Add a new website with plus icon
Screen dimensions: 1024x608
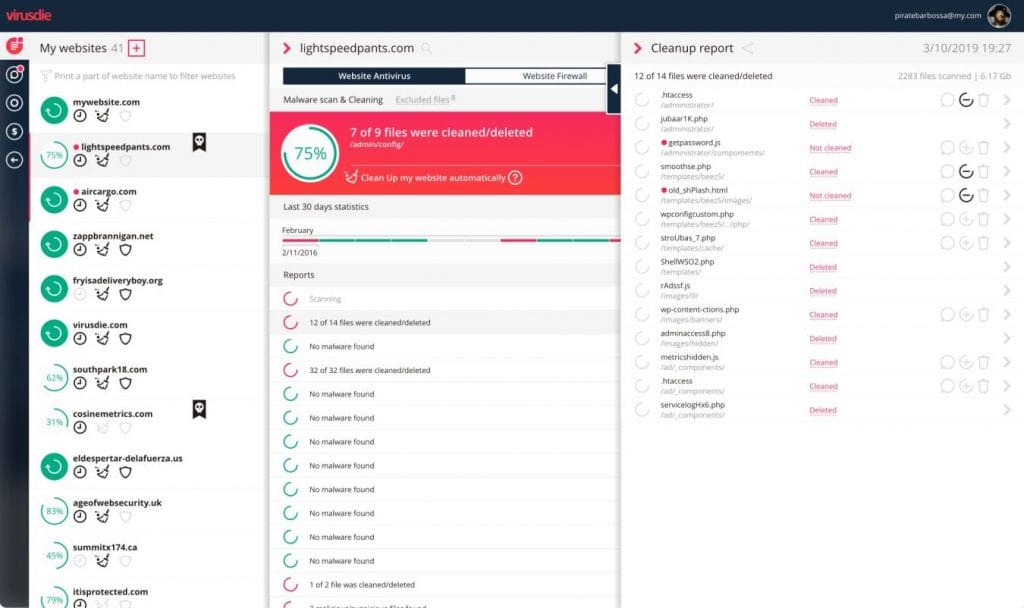click(x=137, y=48)
